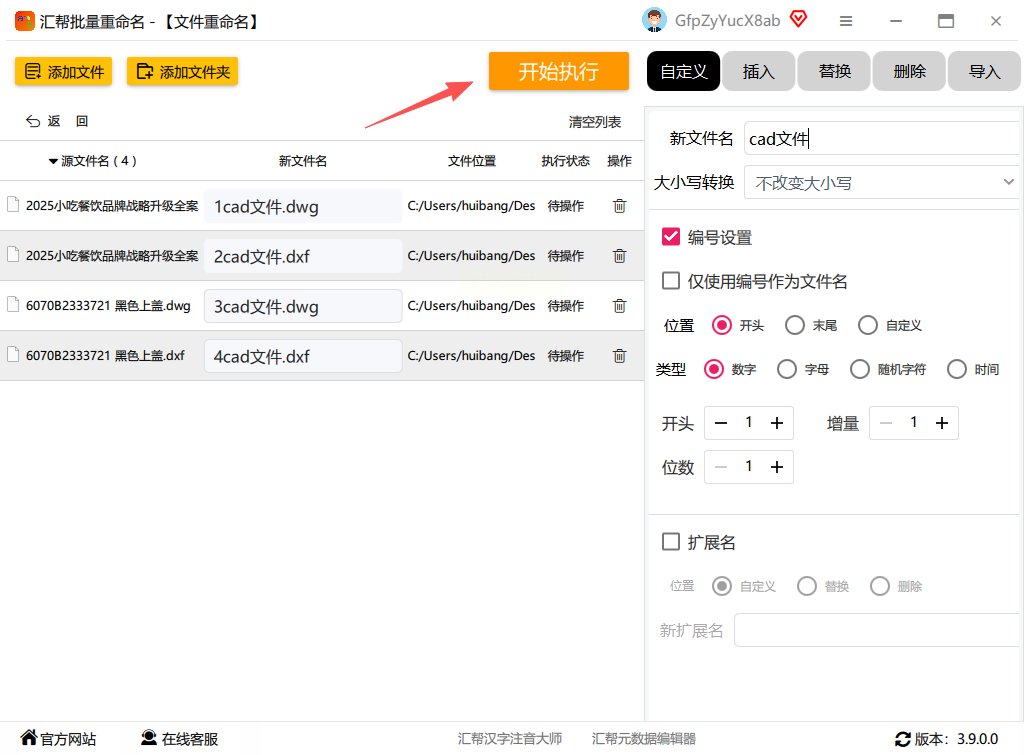
Task: Click the 开始执行 button
Action: (558, 72)
